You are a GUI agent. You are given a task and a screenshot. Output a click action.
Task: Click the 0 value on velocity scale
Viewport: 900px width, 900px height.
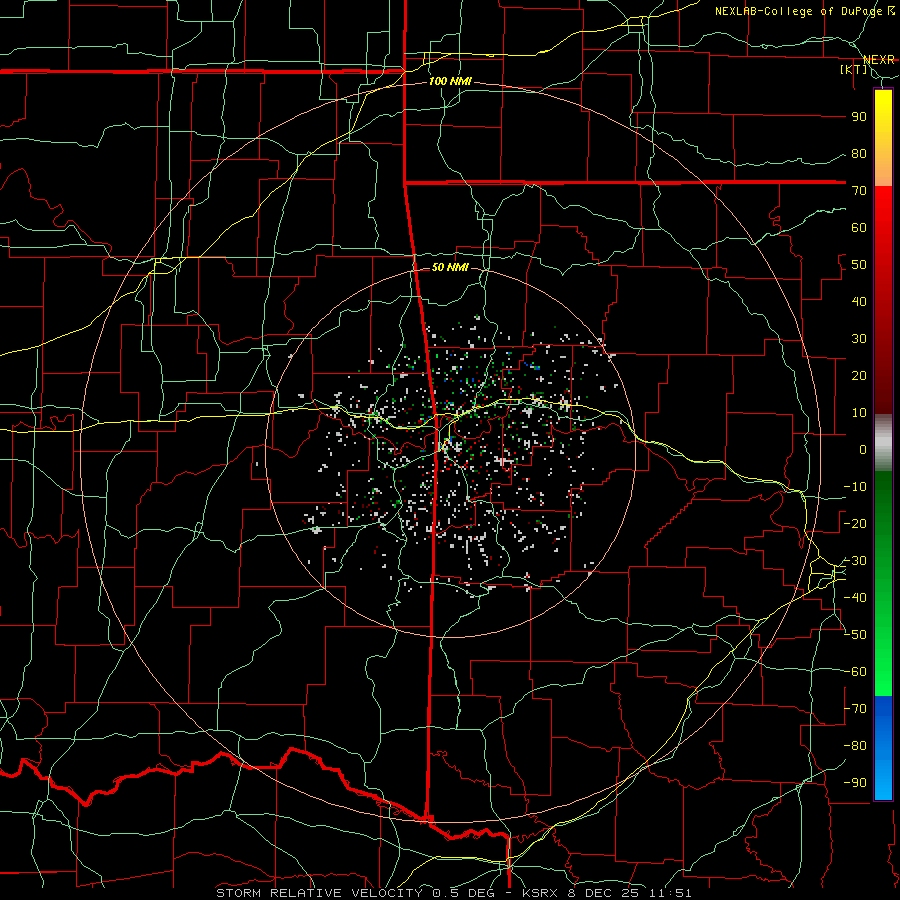click(x=863, y=449)
